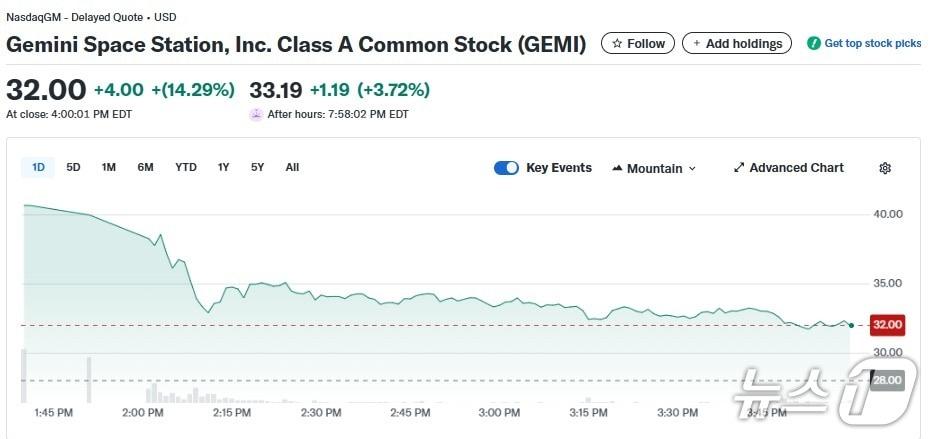The width and height of the screenshot is (931, 439).
Task: Click the Mountain chart type icon
Action: pos(617,168)
